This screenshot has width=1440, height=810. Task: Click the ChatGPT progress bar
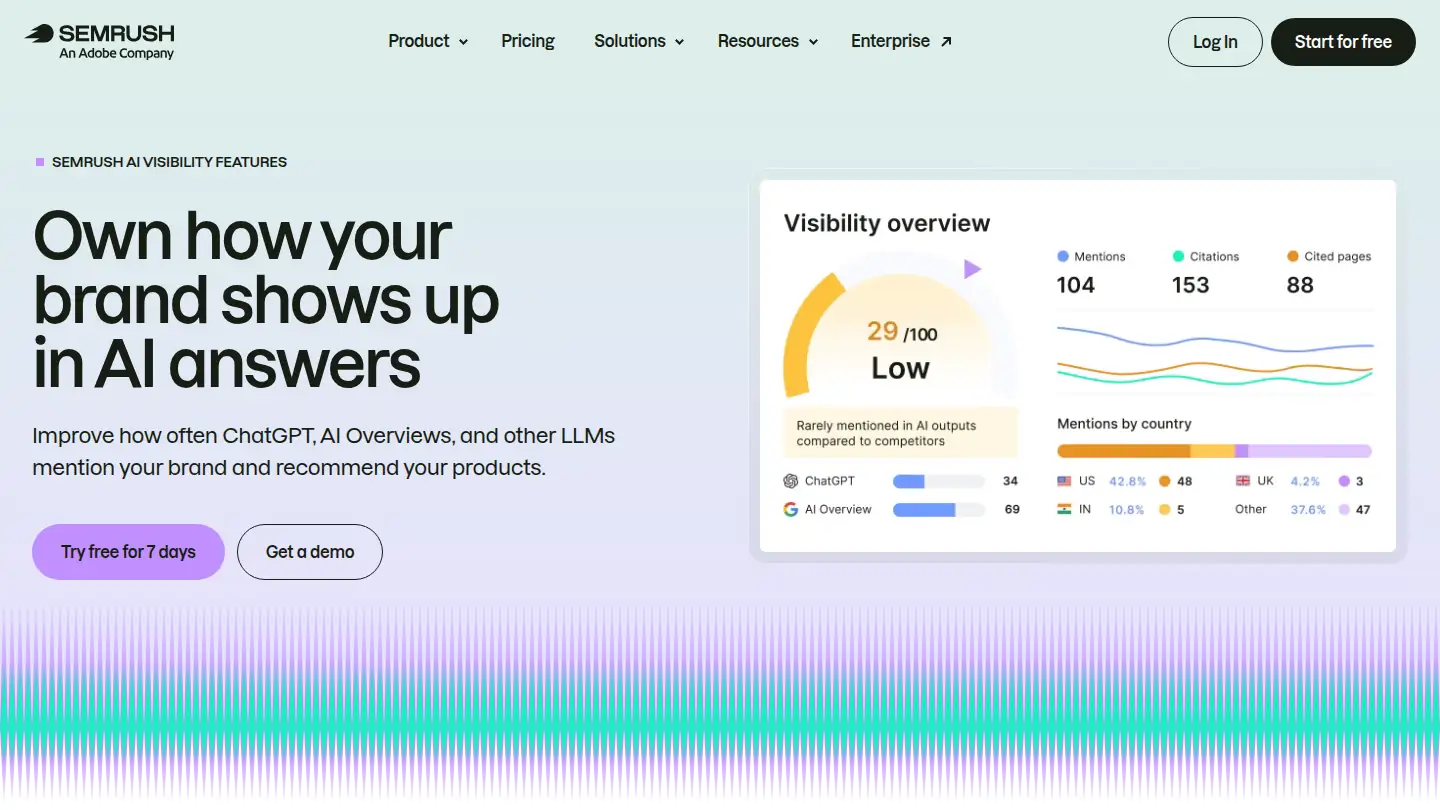(x=939, y=481)
